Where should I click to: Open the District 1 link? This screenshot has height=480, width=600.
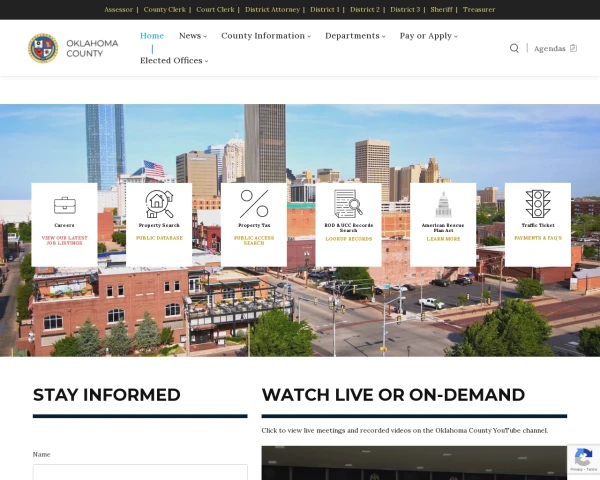pyautogui.click(x=325, y=10)
